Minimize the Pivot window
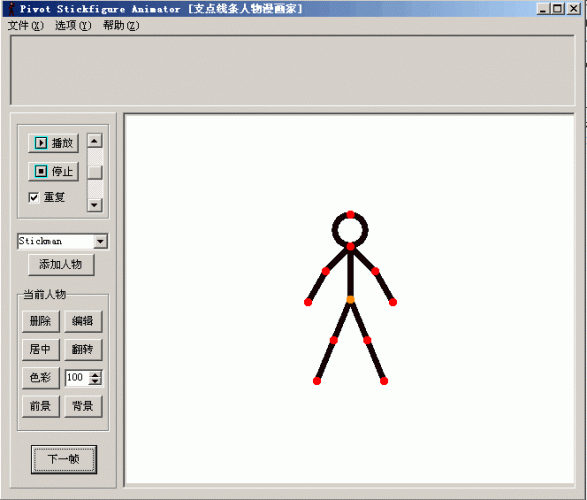The image size is (587, 500). pos(544,8)
